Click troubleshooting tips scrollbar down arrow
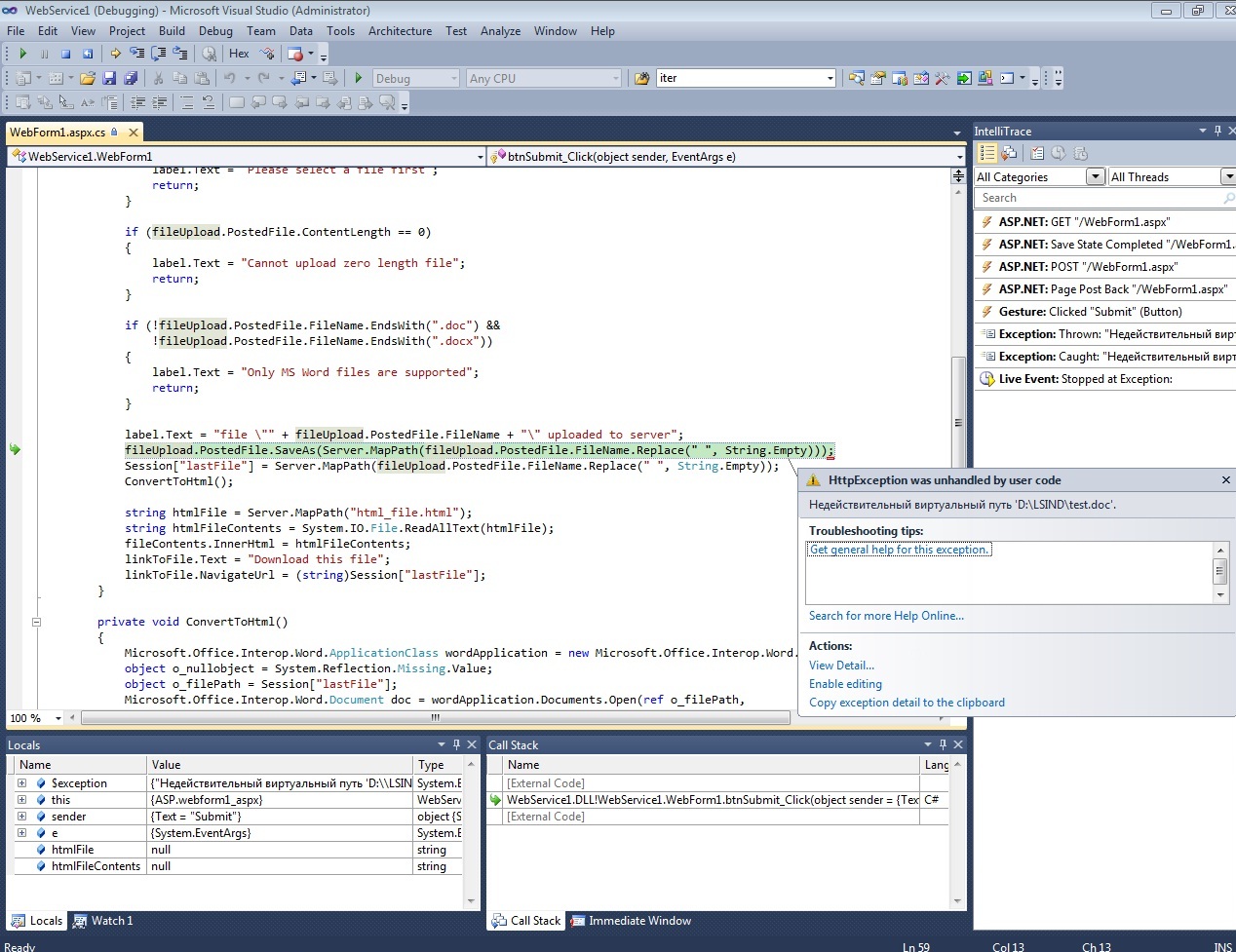1236x952 pixels. click(x=1219, y=594)
